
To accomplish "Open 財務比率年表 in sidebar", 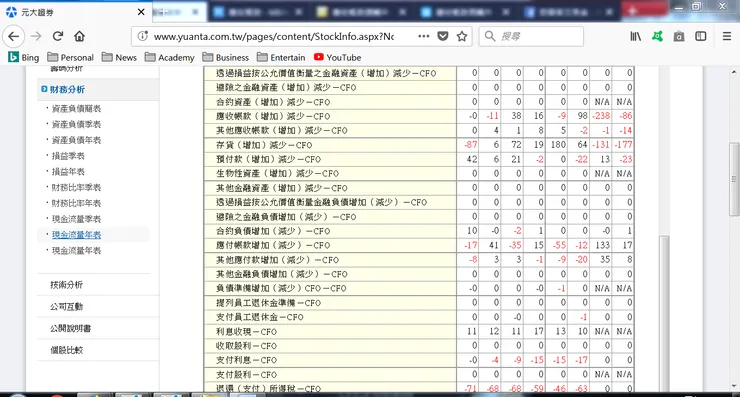I will click(x=76, y=203).
